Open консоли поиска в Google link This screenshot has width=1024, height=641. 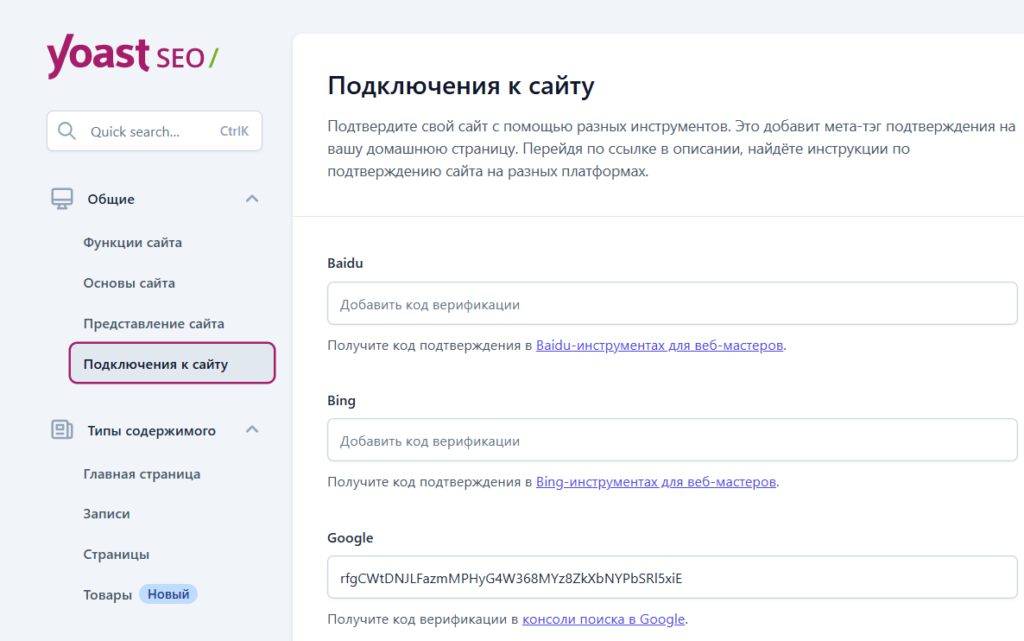[603, 619]
